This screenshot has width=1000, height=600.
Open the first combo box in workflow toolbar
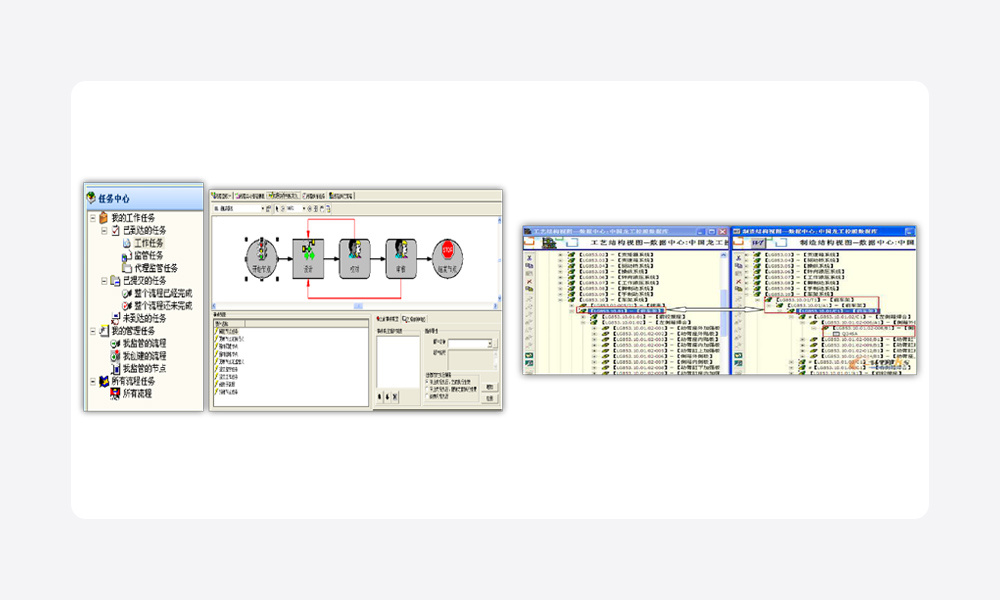(x=239, y=209)
